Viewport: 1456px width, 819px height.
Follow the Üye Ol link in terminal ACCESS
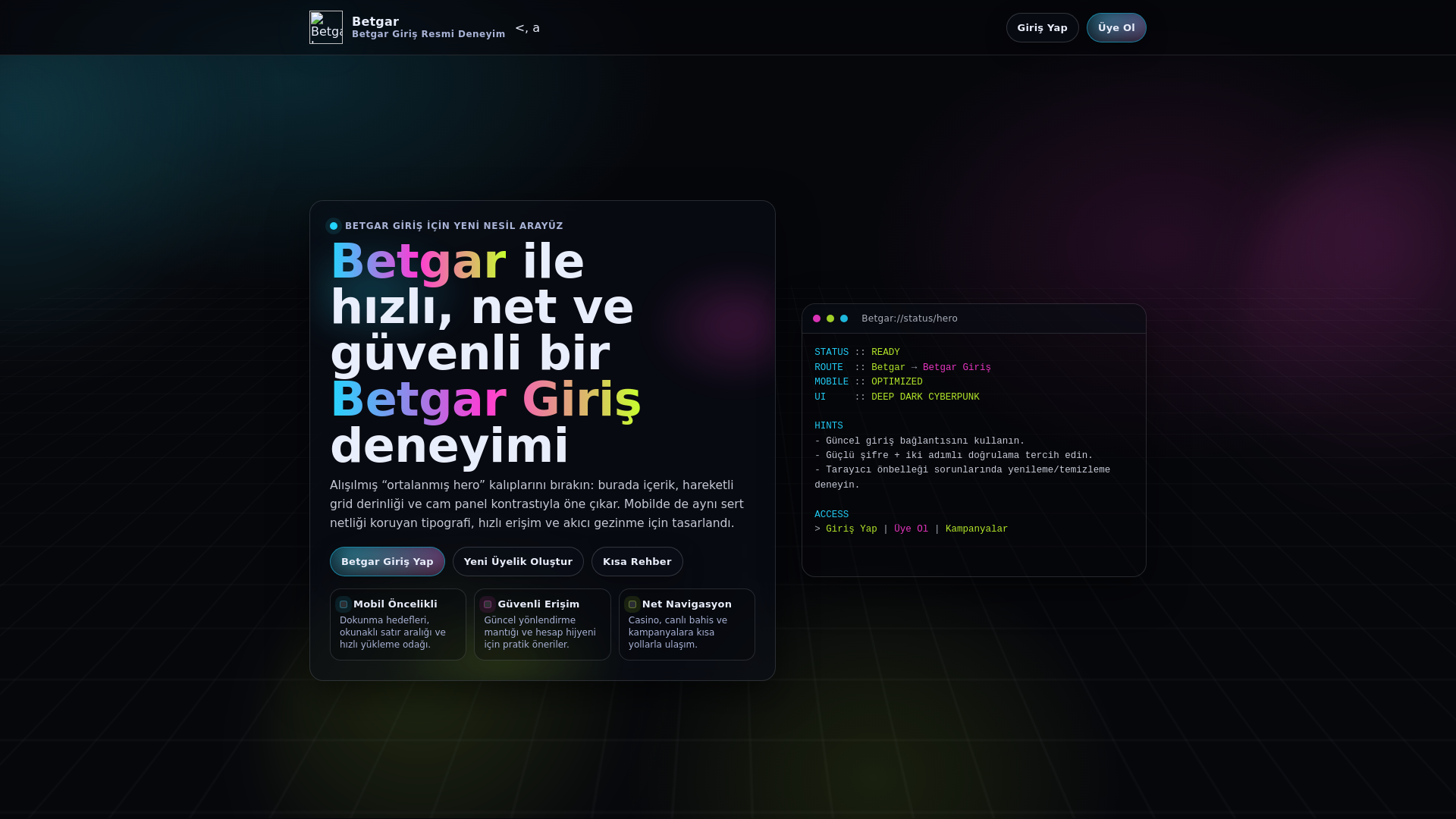(911, 529)
